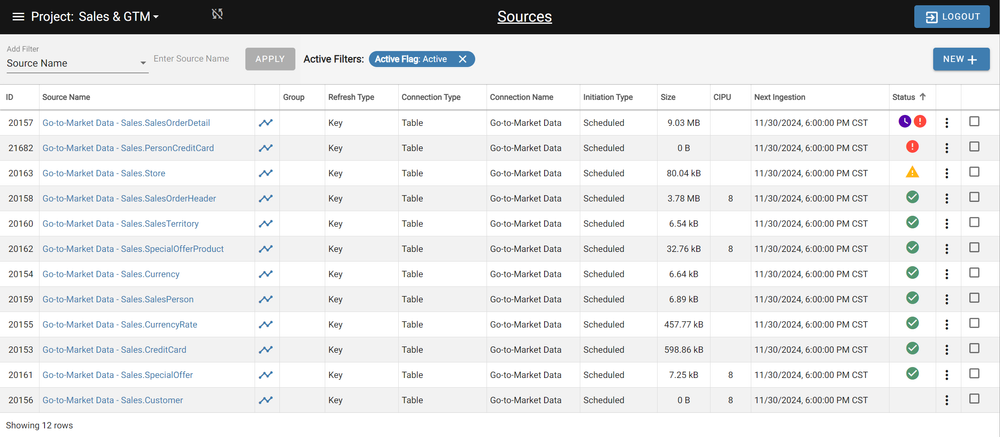Click yellow warning status icon for Sales.Store
1000x437 pixels.
pyautogui.click(x=913, y=172)
